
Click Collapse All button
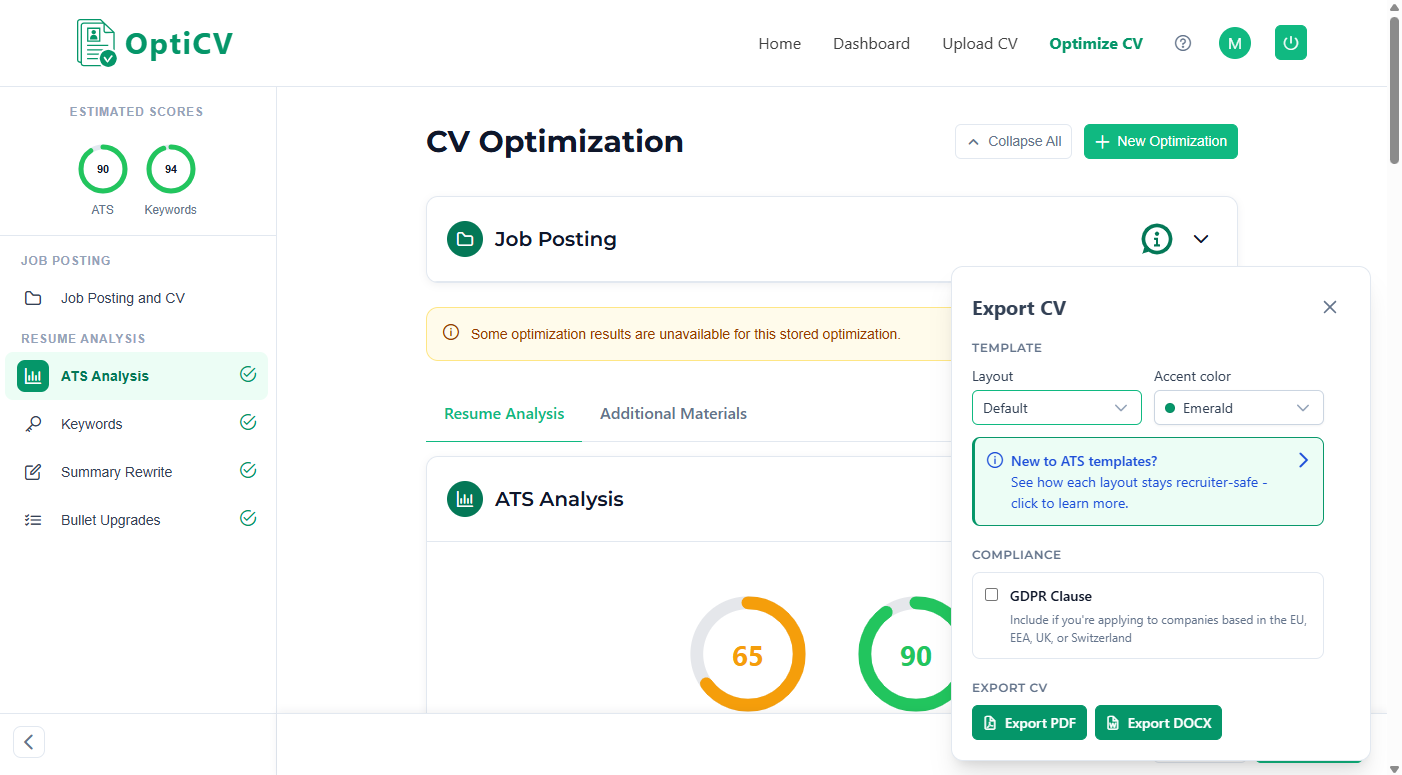pyautogui.click(x=1014, y=141)
